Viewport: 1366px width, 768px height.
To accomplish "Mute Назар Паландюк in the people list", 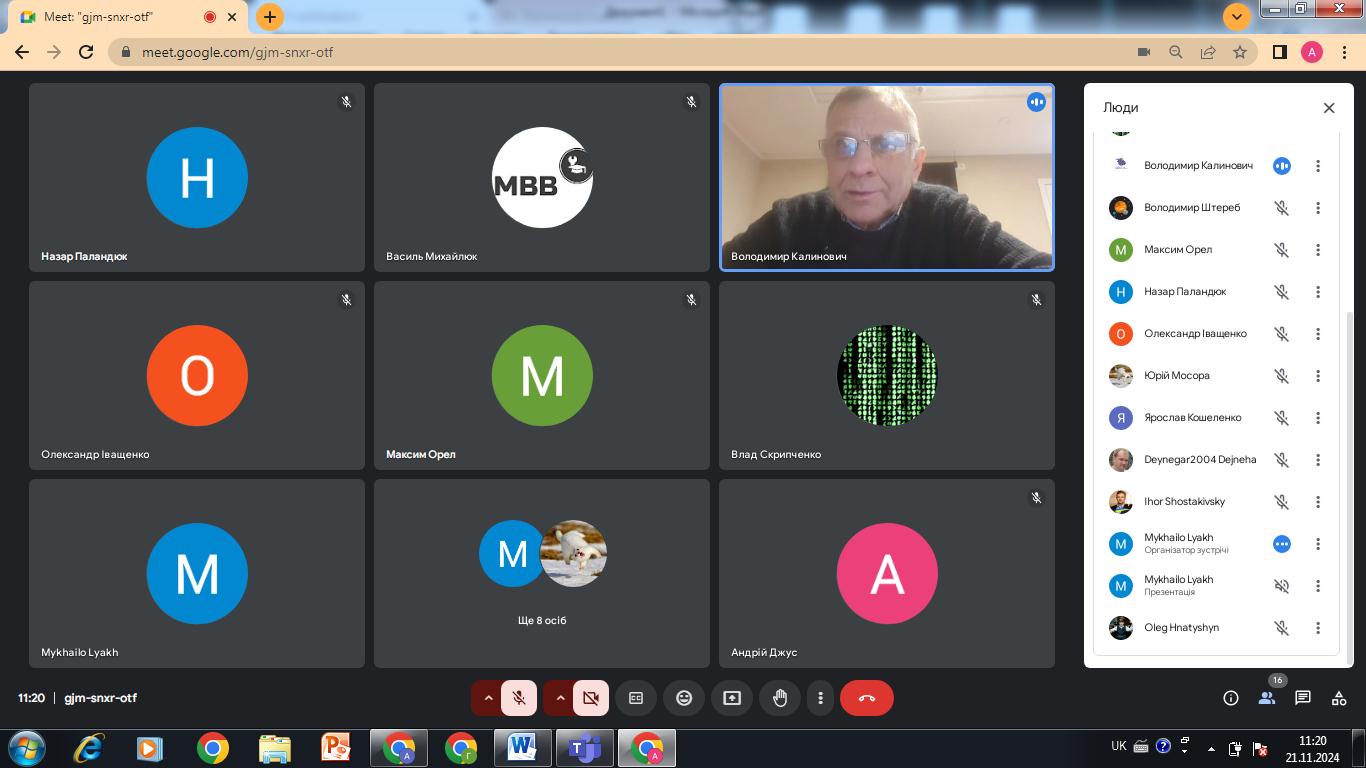I will coord(1281,292).
